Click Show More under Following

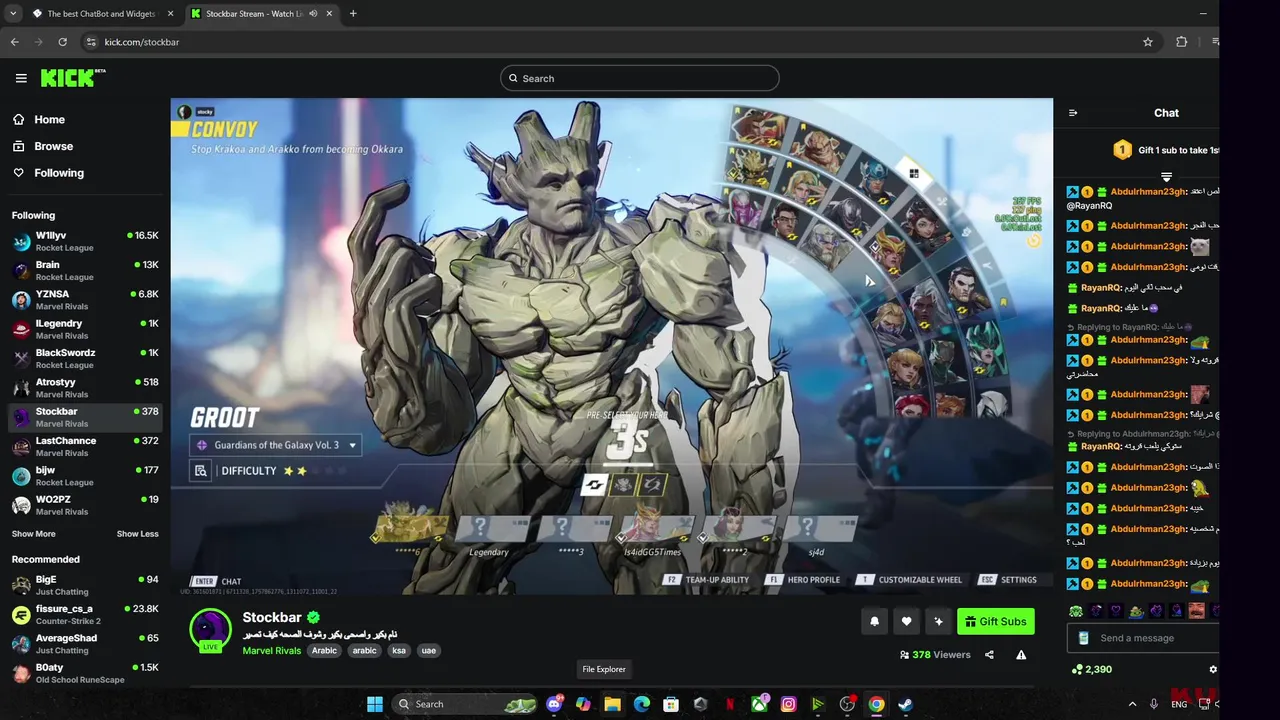(x=34, y=534)
